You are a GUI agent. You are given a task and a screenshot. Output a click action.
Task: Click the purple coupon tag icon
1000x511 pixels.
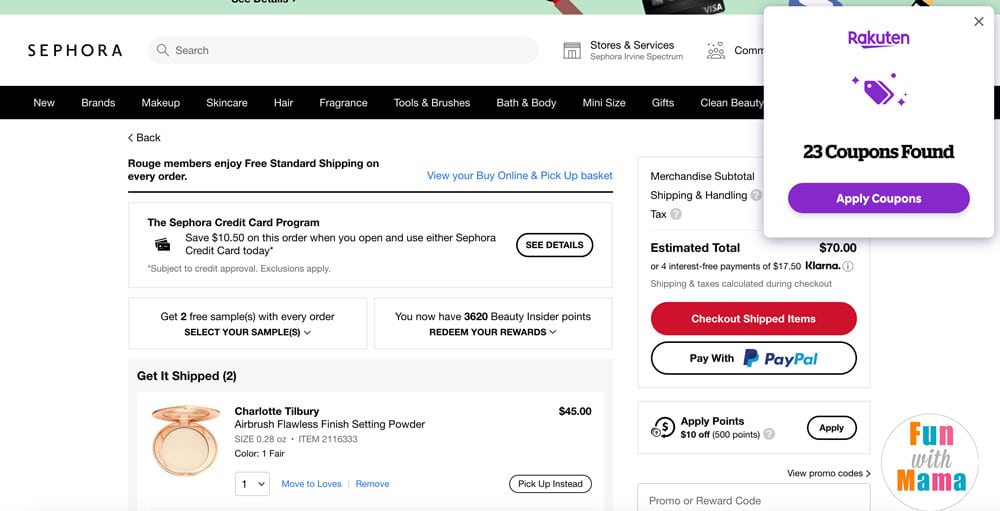pos(879,91)
